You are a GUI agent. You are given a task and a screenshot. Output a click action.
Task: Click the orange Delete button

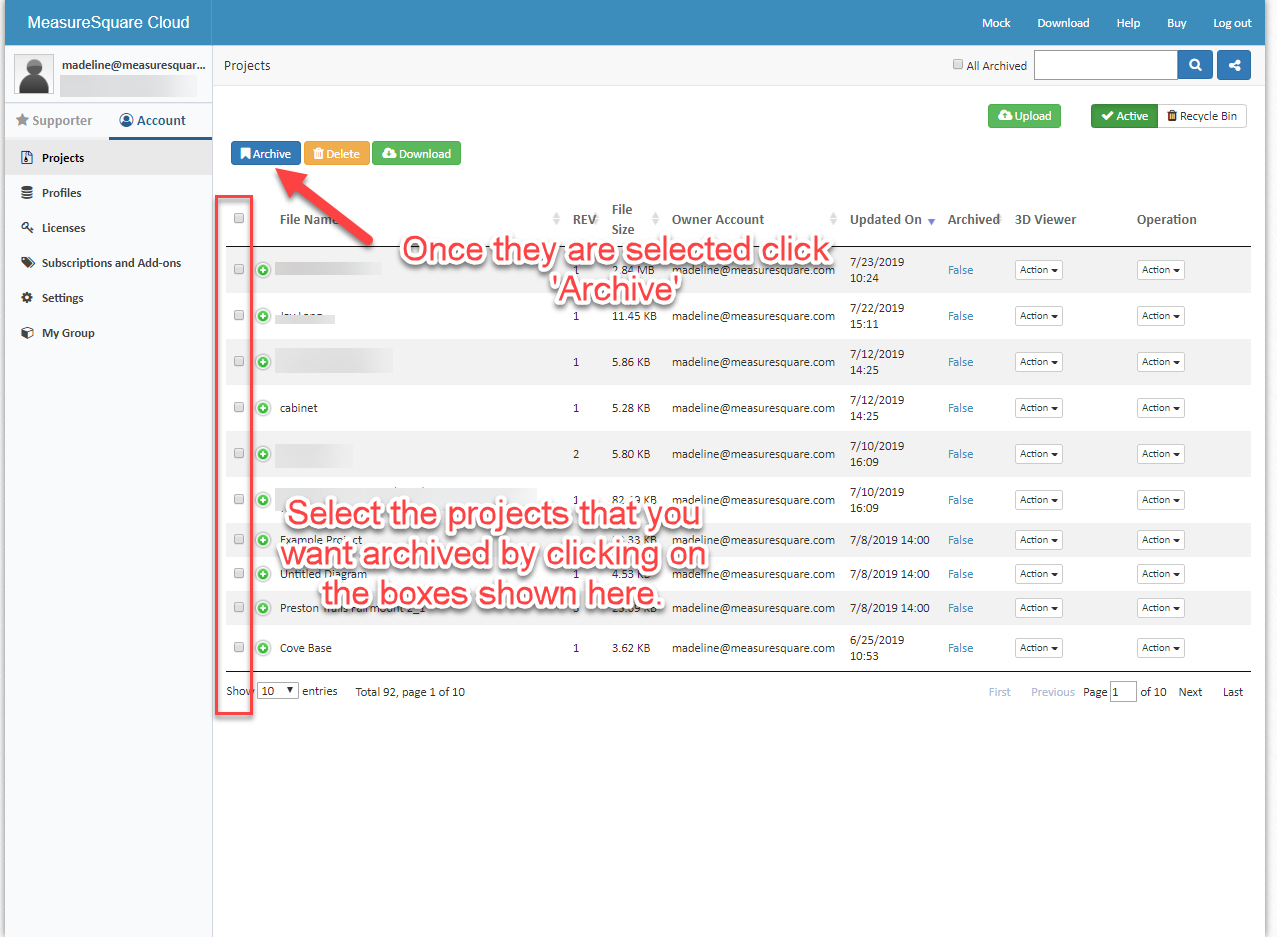pyautogui.click(x=337, y=153)
